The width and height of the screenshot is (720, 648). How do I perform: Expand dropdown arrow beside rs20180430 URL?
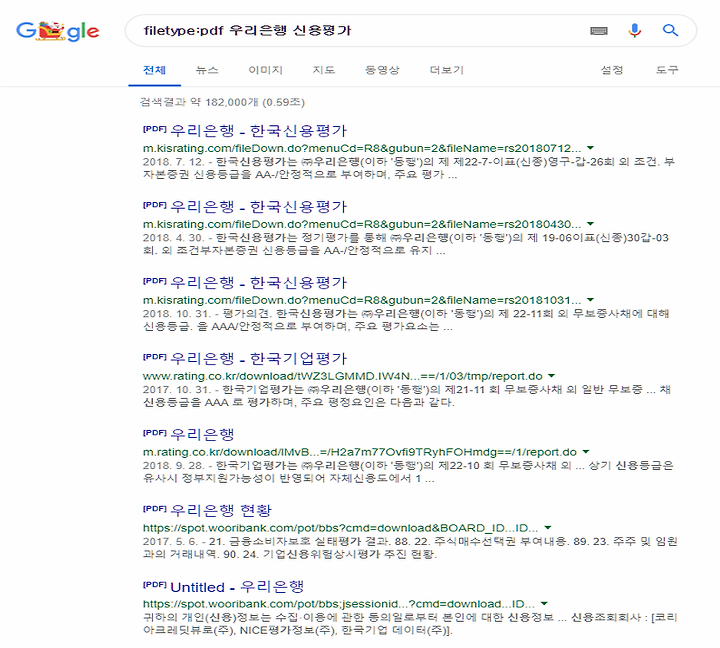(x=591, y=224)
